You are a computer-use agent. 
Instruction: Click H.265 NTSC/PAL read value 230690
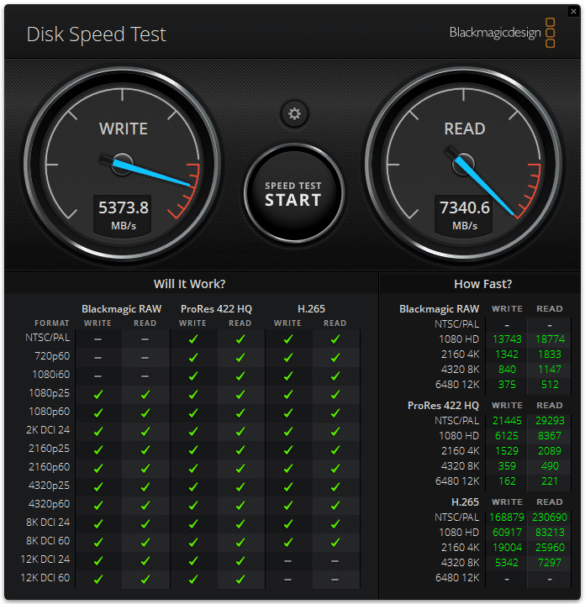(550, 517)
